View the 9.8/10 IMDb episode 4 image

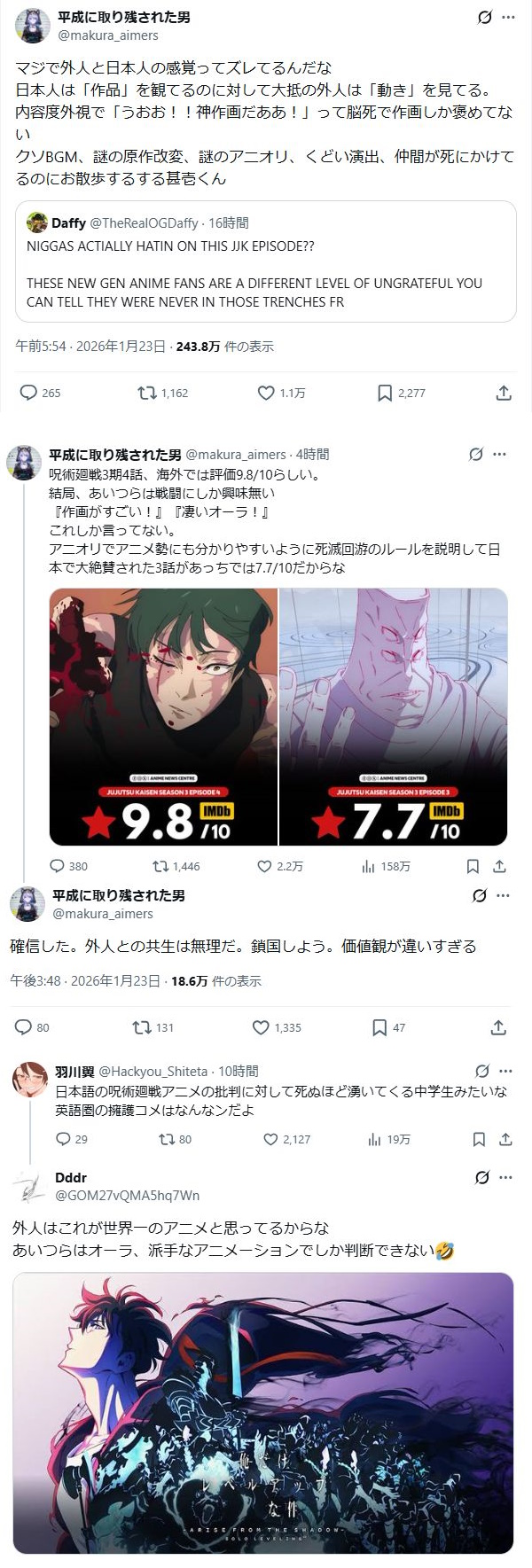coord(163,716)
